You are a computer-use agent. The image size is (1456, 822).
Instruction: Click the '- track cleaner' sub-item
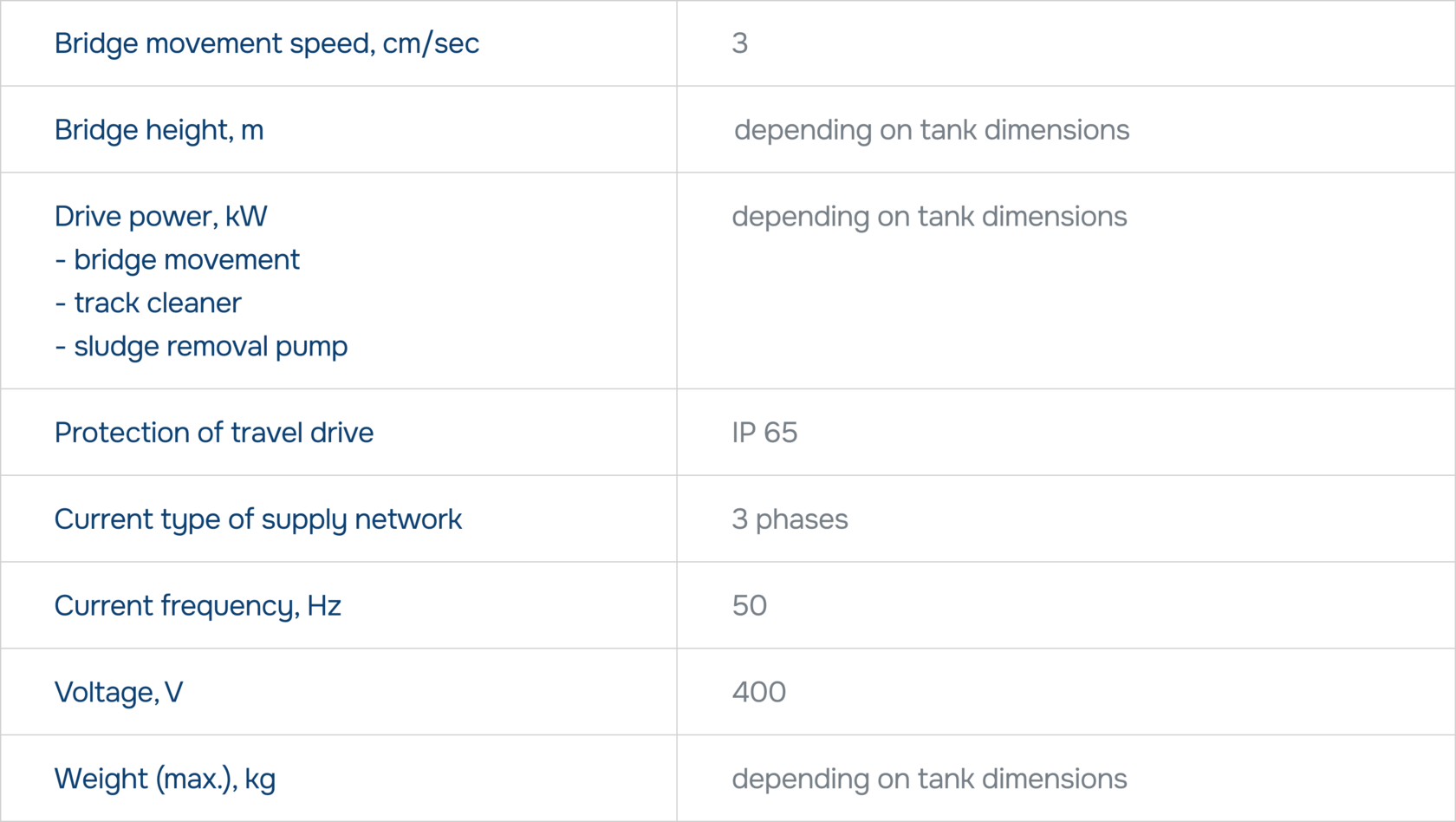[x=148, y=303]
